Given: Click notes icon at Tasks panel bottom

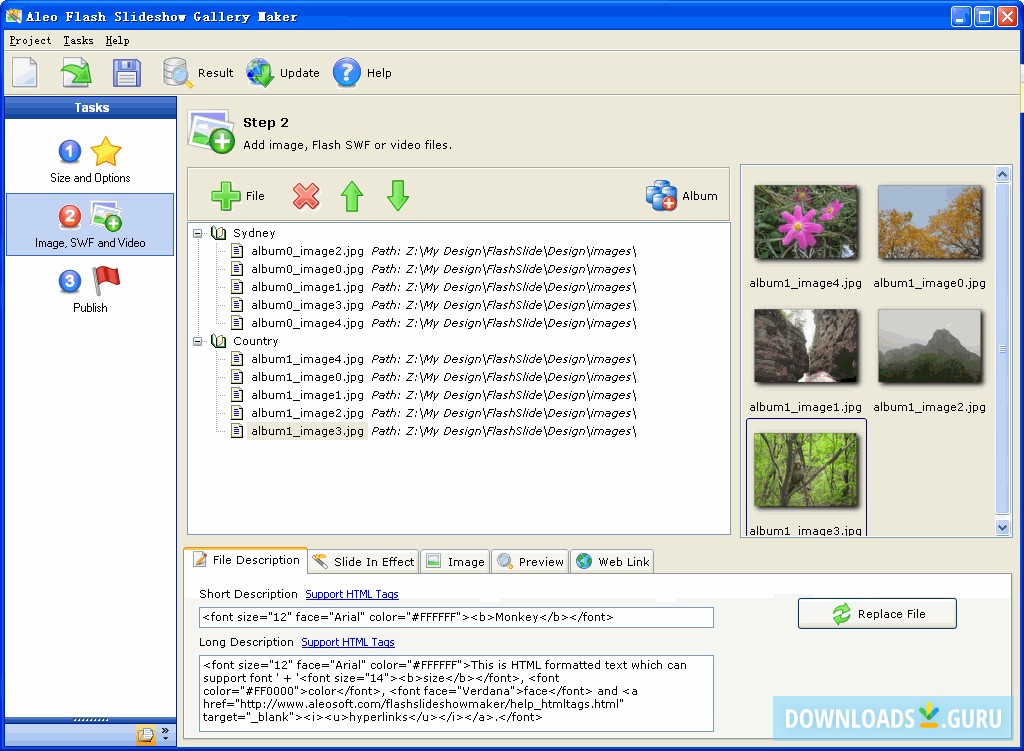Looking at the screenshot, I should pos(146,735).
